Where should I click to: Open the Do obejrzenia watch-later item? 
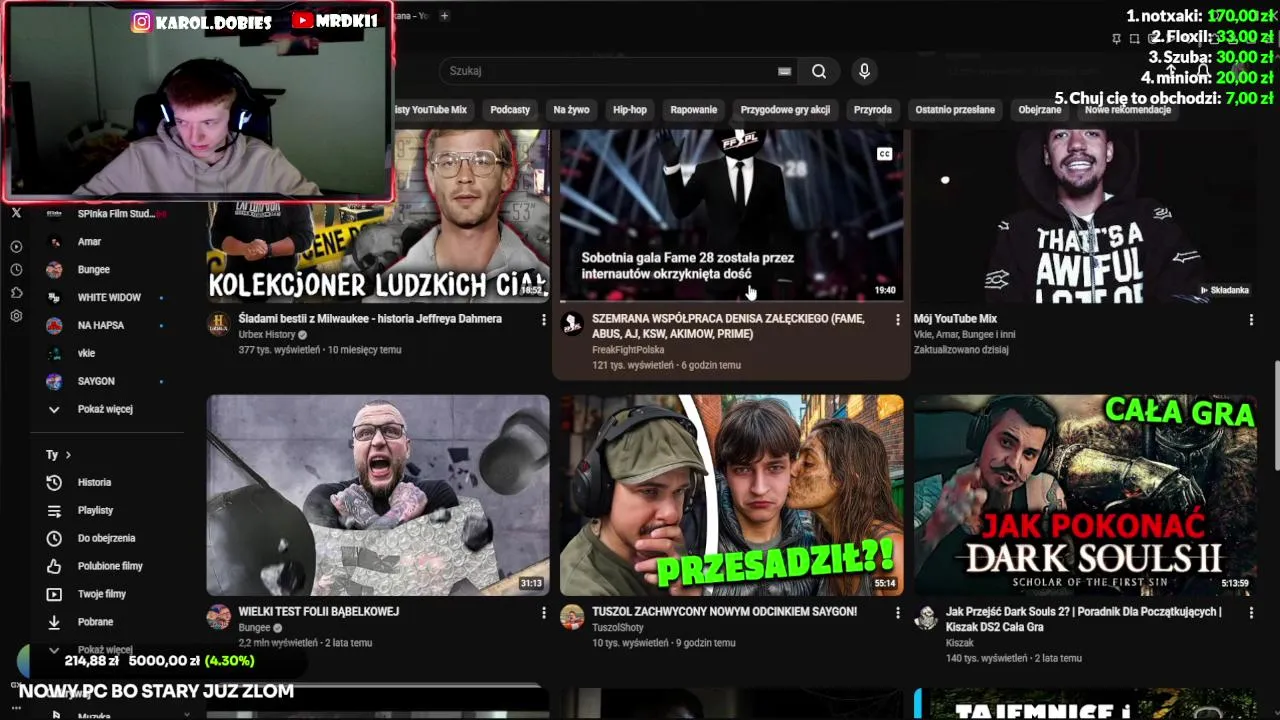coord(107,538)
